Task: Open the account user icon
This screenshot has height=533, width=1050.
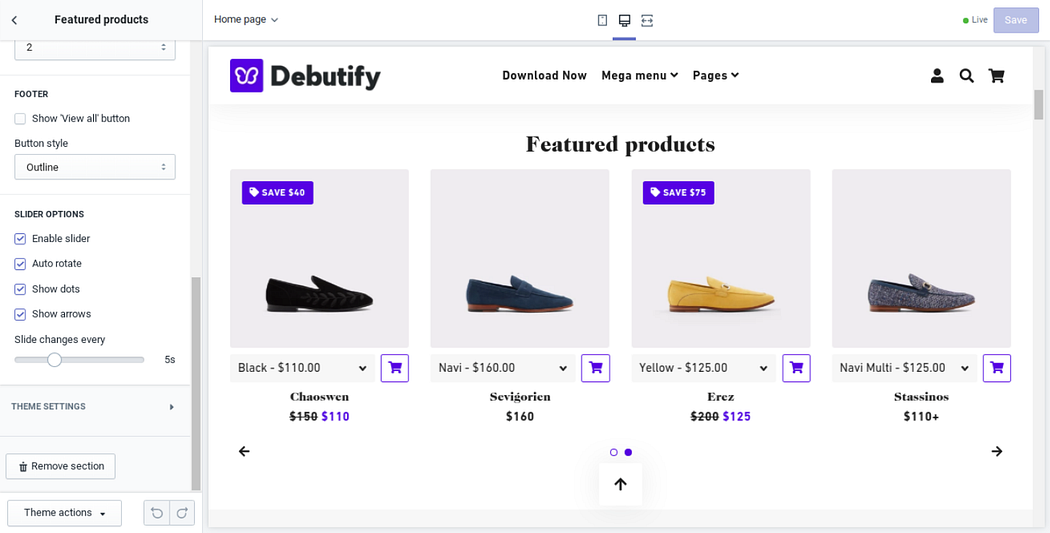Action: click(x=937, y=76)
